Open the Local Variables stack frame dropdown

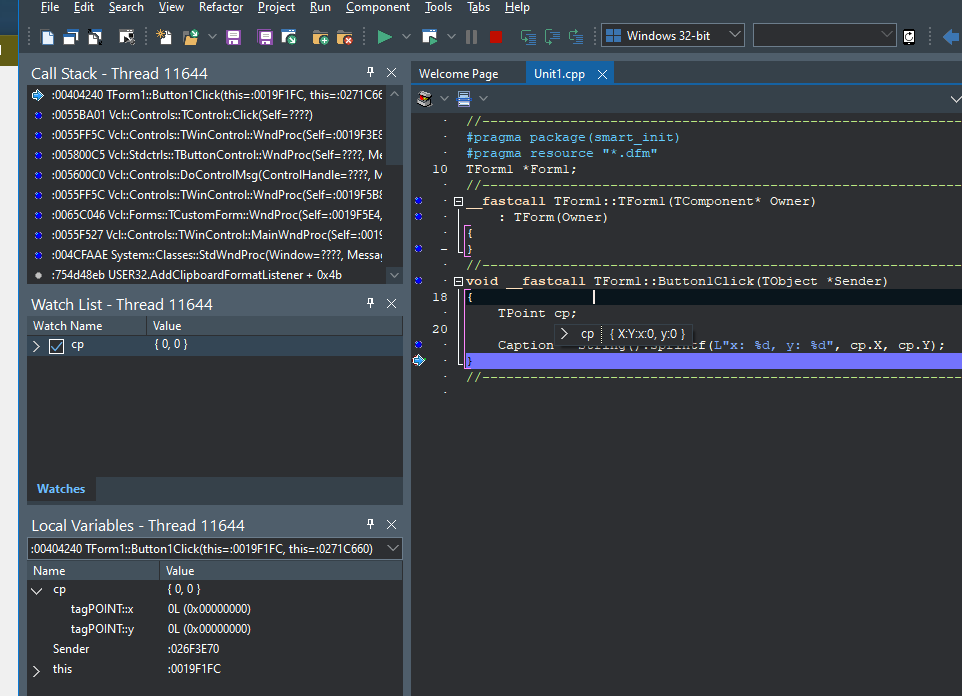coord(392,548)
